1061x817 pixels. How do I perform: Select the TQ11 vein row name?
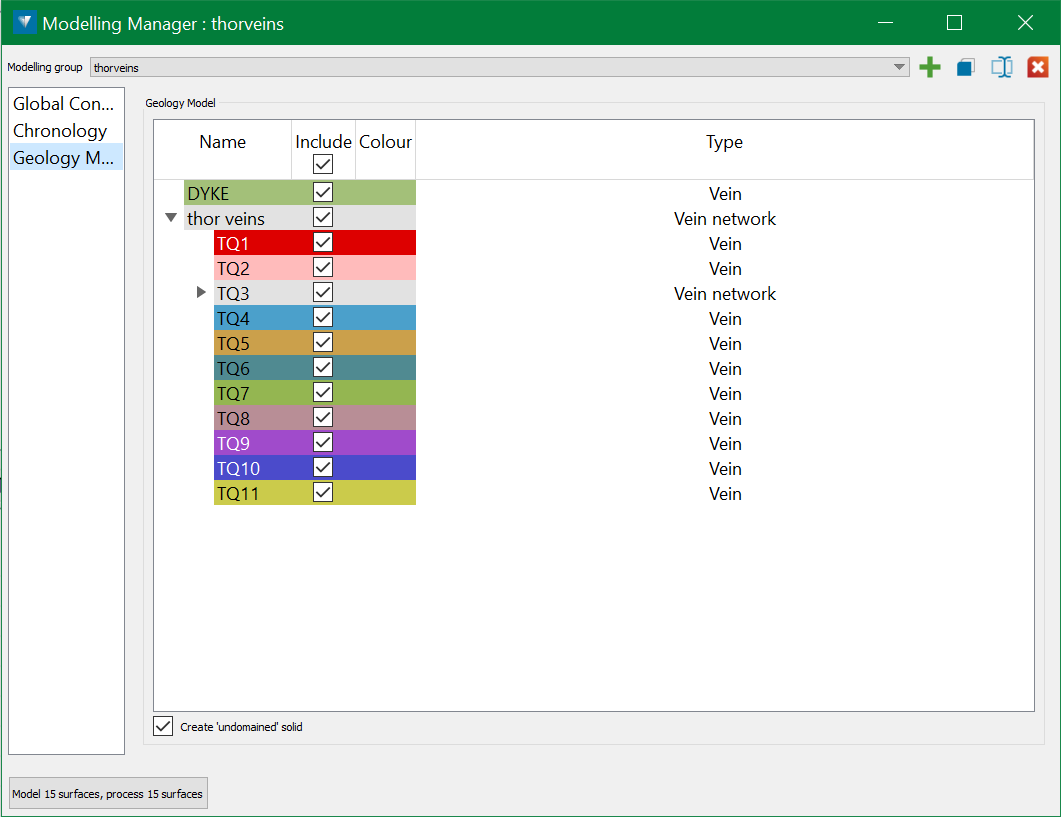point(238,493)
